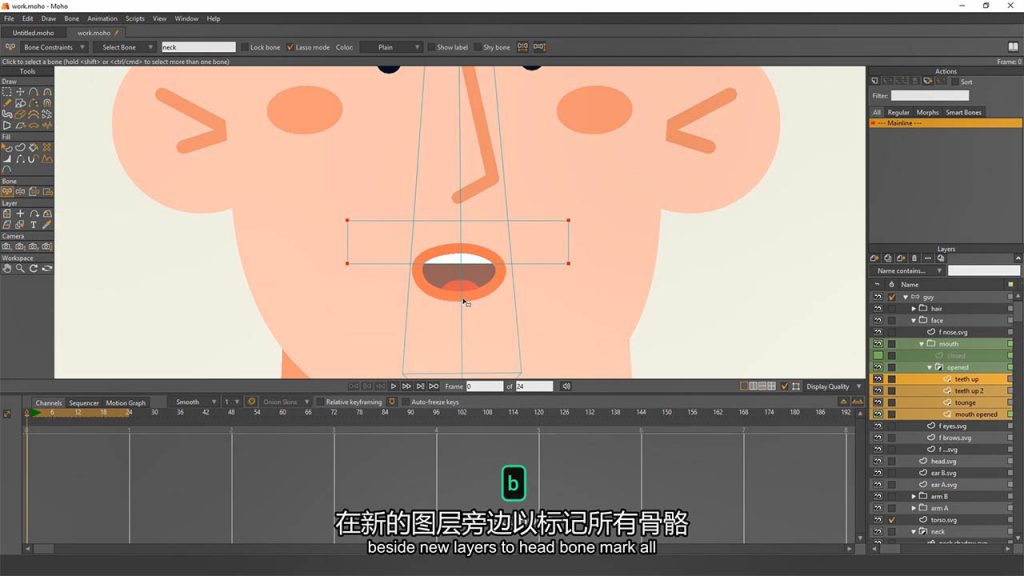Screen dimensions: 1024x576
Task: Select the Eyedropper layer tool
Action: [46, 225]
